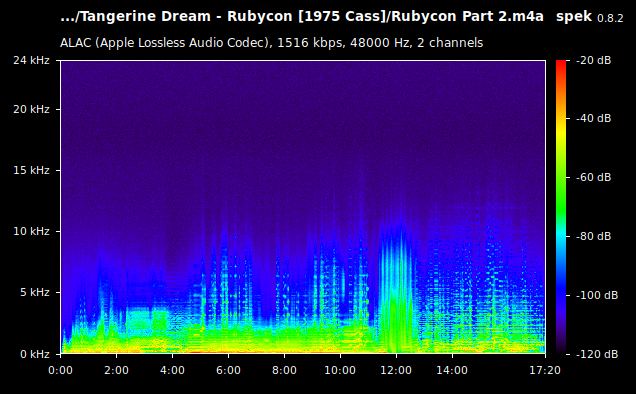636x394 pixels.
Task: Click the 10 kHz frequency label
Action: (31, 231)
